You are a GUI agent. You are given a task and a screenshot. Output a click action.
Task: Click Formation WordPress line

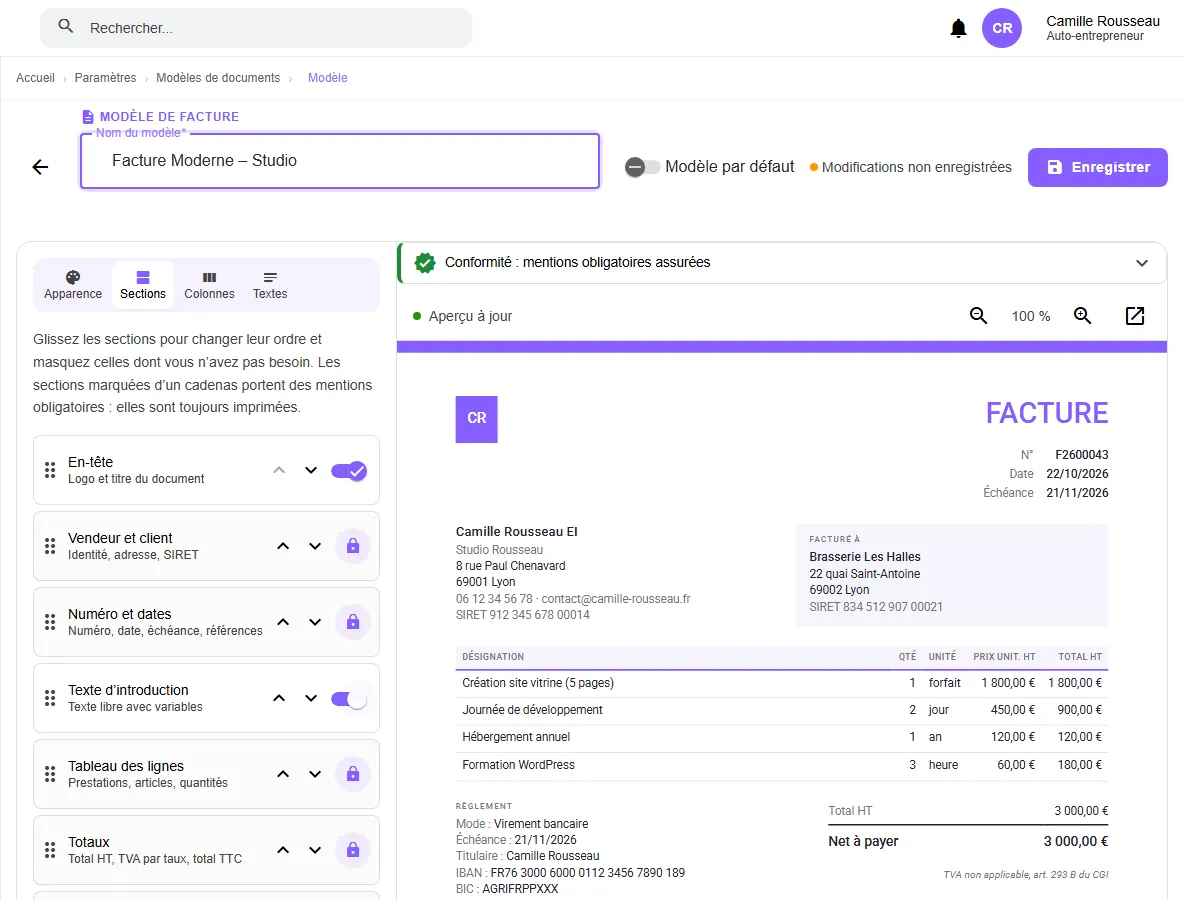pyautogui.click(x=782, y=765)
